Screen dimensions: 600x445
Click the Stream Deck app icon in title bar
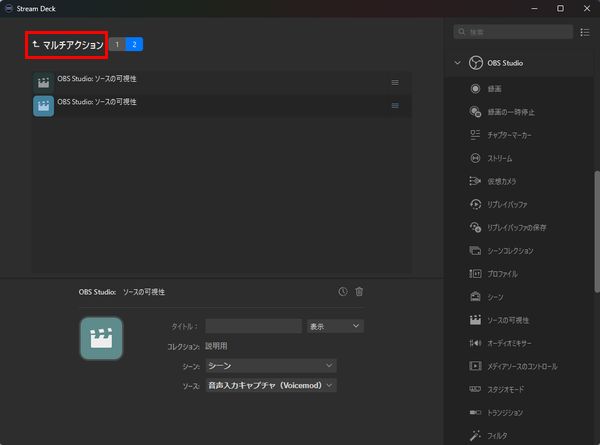[8, 8]
